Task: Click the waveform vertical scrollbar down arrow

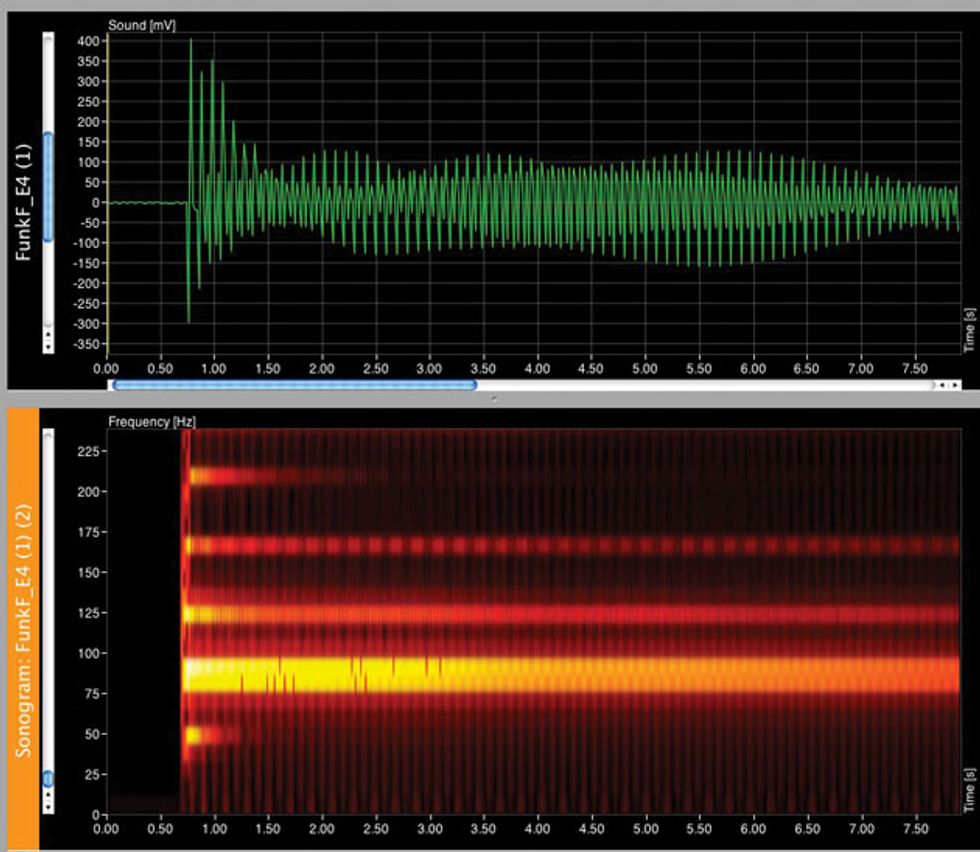Action: tap(47, 346)
